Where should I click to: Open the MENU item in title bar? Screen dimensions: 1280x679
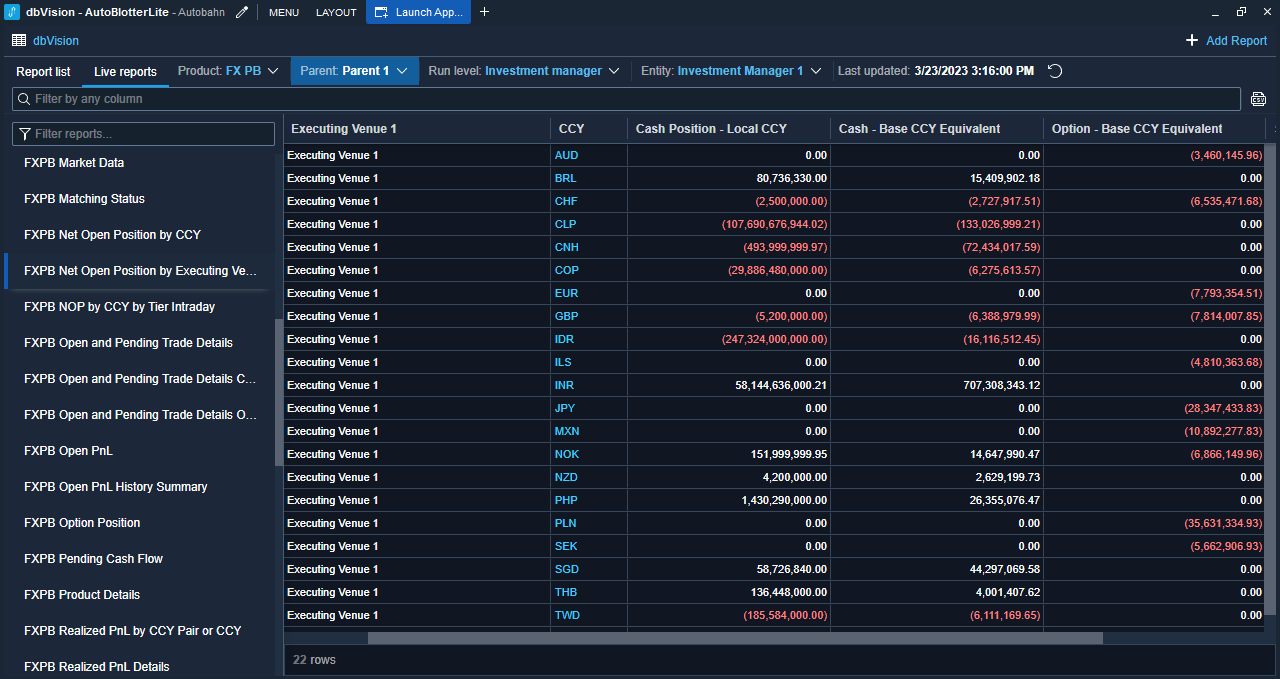283,12
